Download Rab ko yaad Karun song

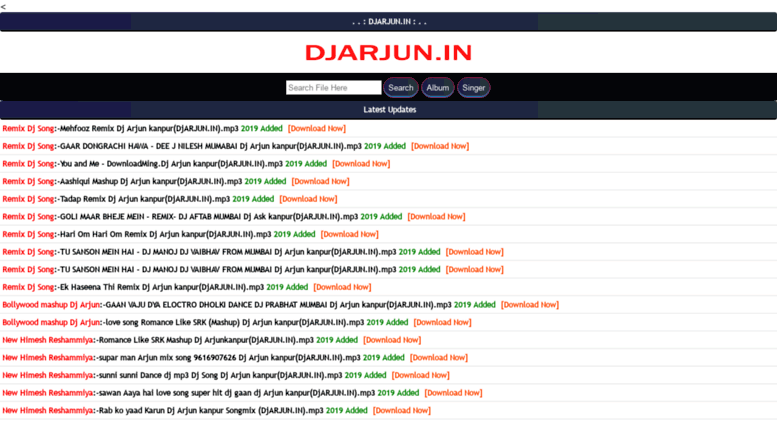(x=401, y=411)
